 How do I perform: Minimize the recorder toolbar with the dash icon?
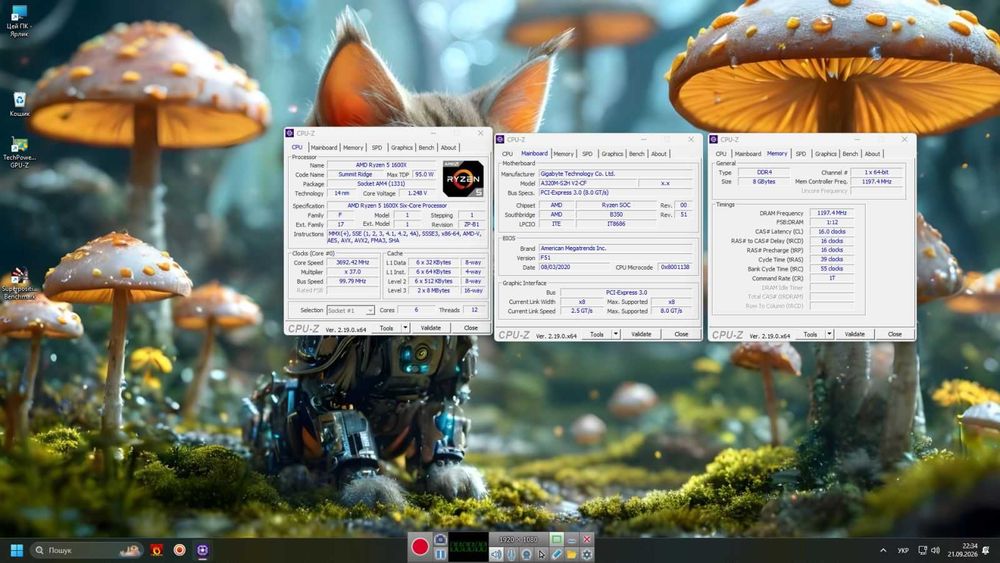click(x=571, y=539)
